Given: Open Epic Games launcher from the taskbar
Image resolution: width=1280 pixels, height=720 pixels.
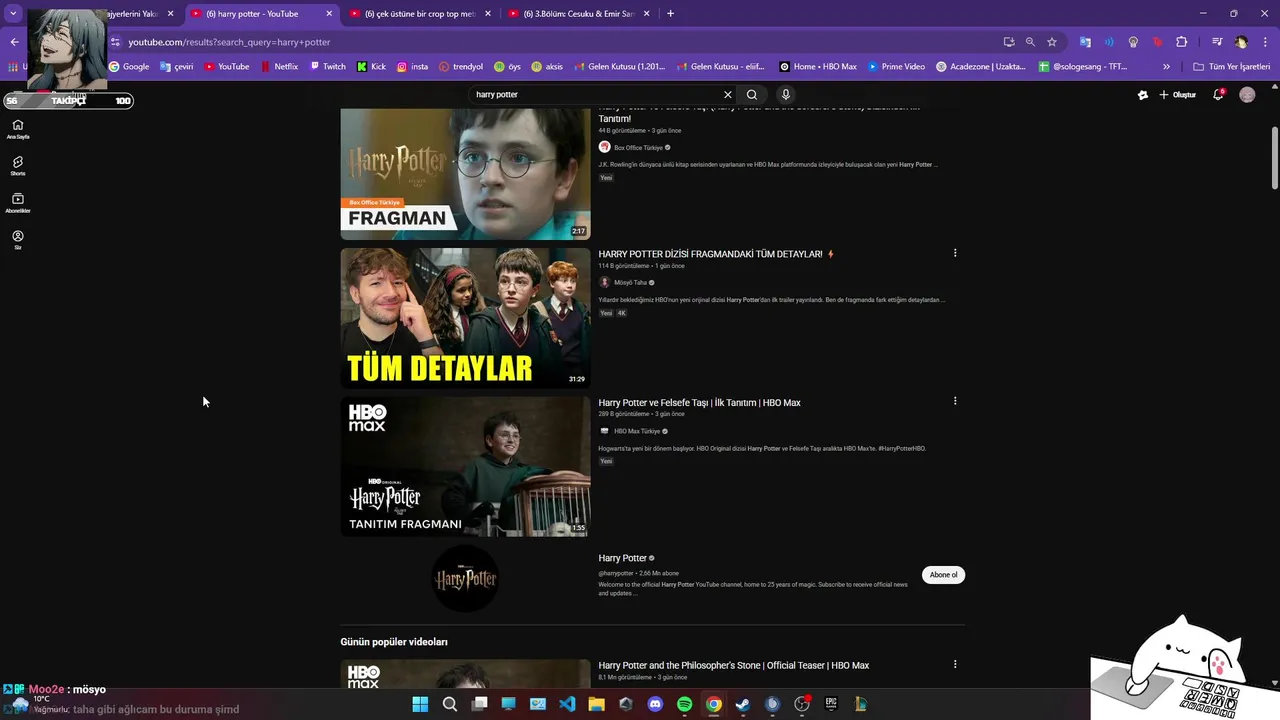Looking at the screenshot, I should coord(831,704).
